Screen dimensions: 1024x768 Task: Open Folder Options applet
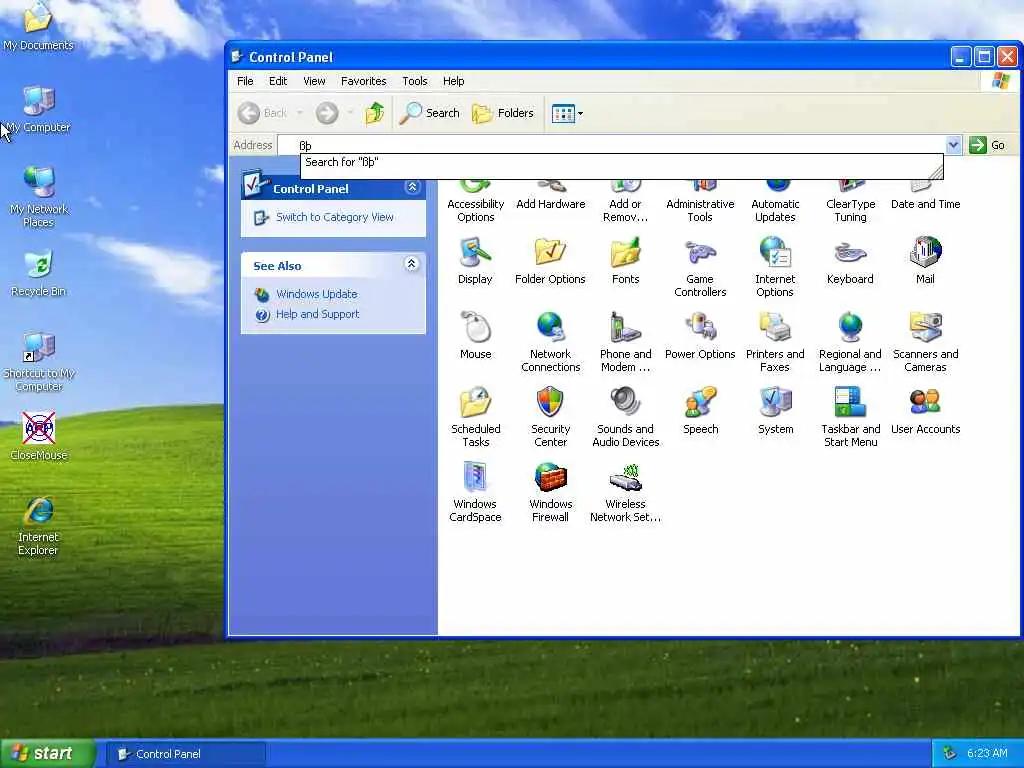pos(550,261)
